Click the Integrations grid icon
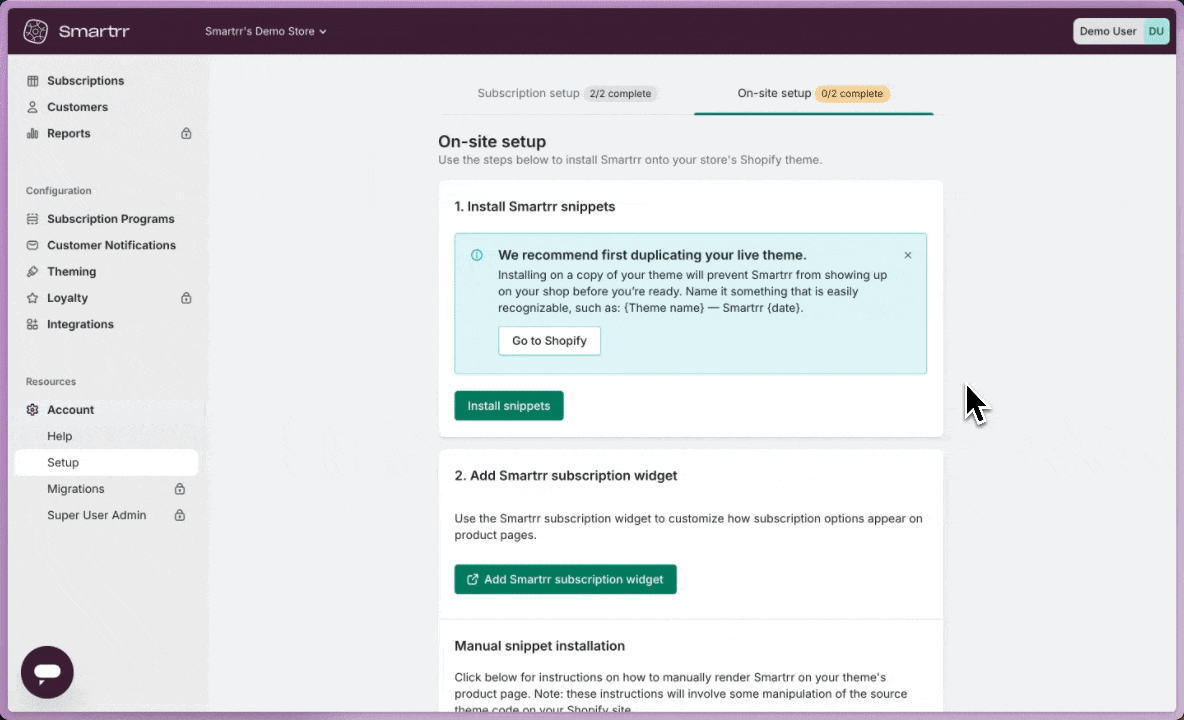 click(x=32, y=325)
